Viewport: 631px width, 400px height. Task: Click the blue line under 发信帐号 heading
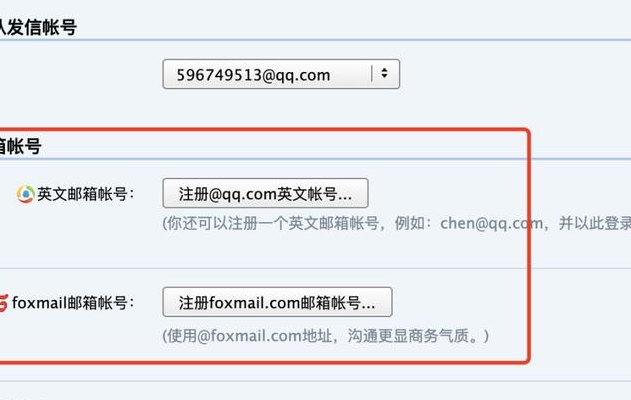tap(316, 40)
